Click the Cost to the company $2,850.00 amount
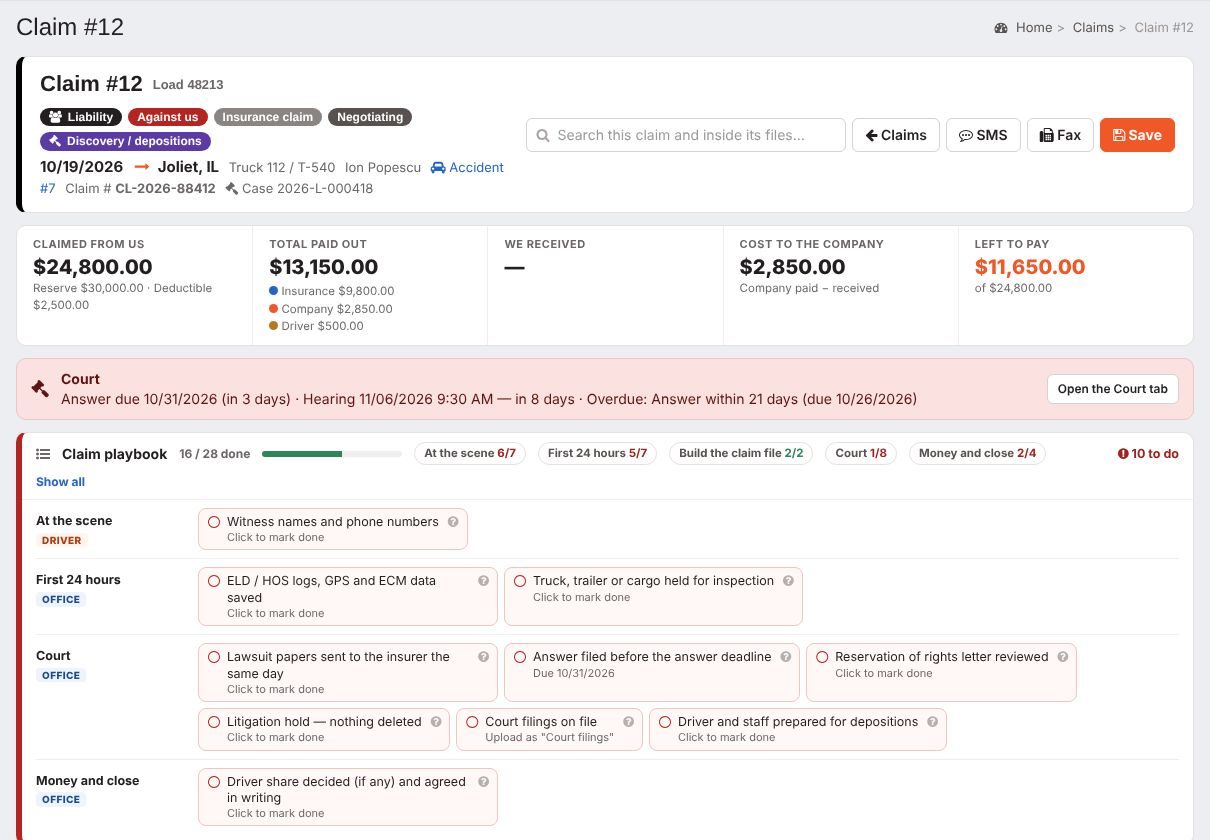The image size is (1210, 840). point(792,267)
